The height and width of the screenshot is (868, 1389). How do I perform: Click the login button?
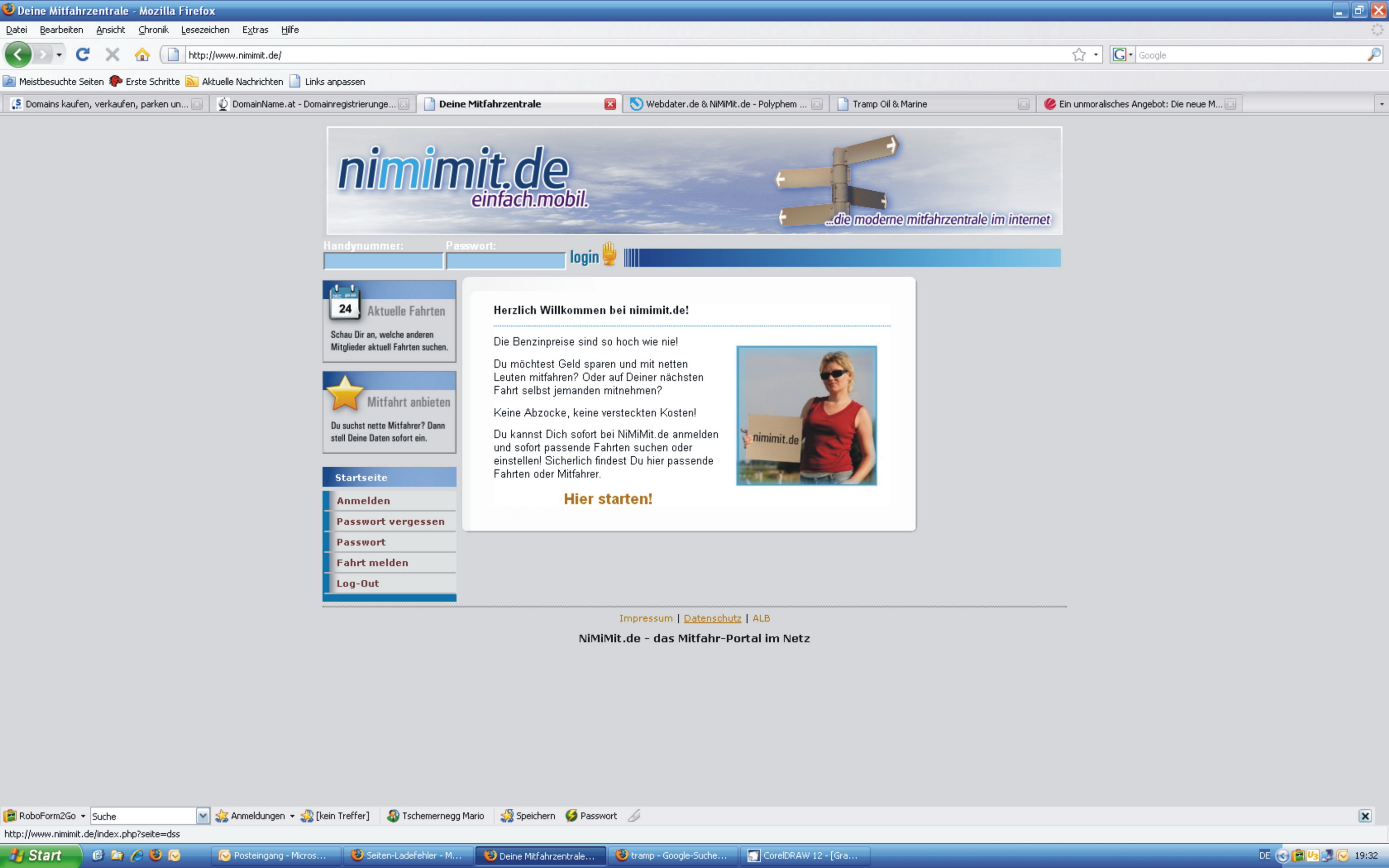(x=584, y=256)
